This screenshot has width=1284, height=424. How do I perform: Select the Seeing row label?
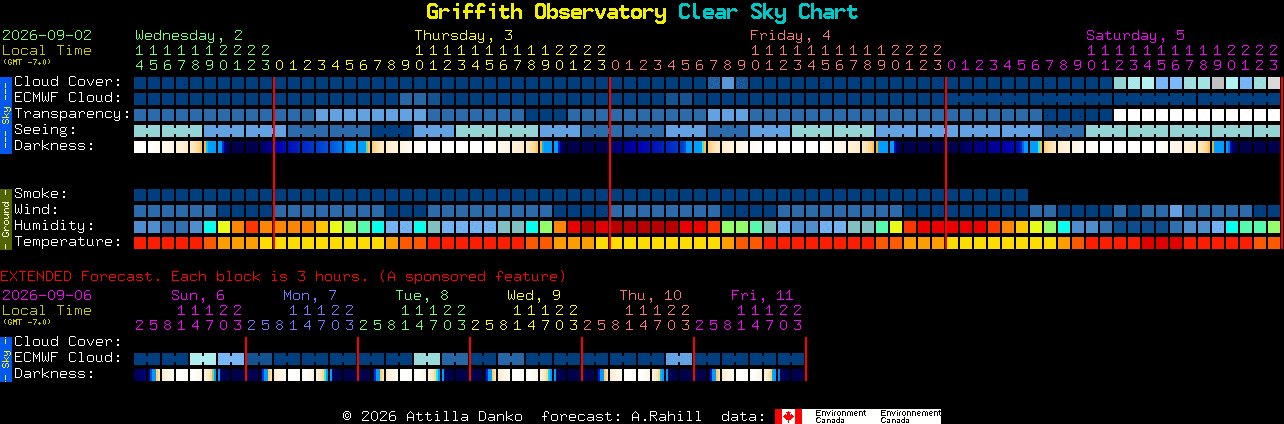(45, 129)
